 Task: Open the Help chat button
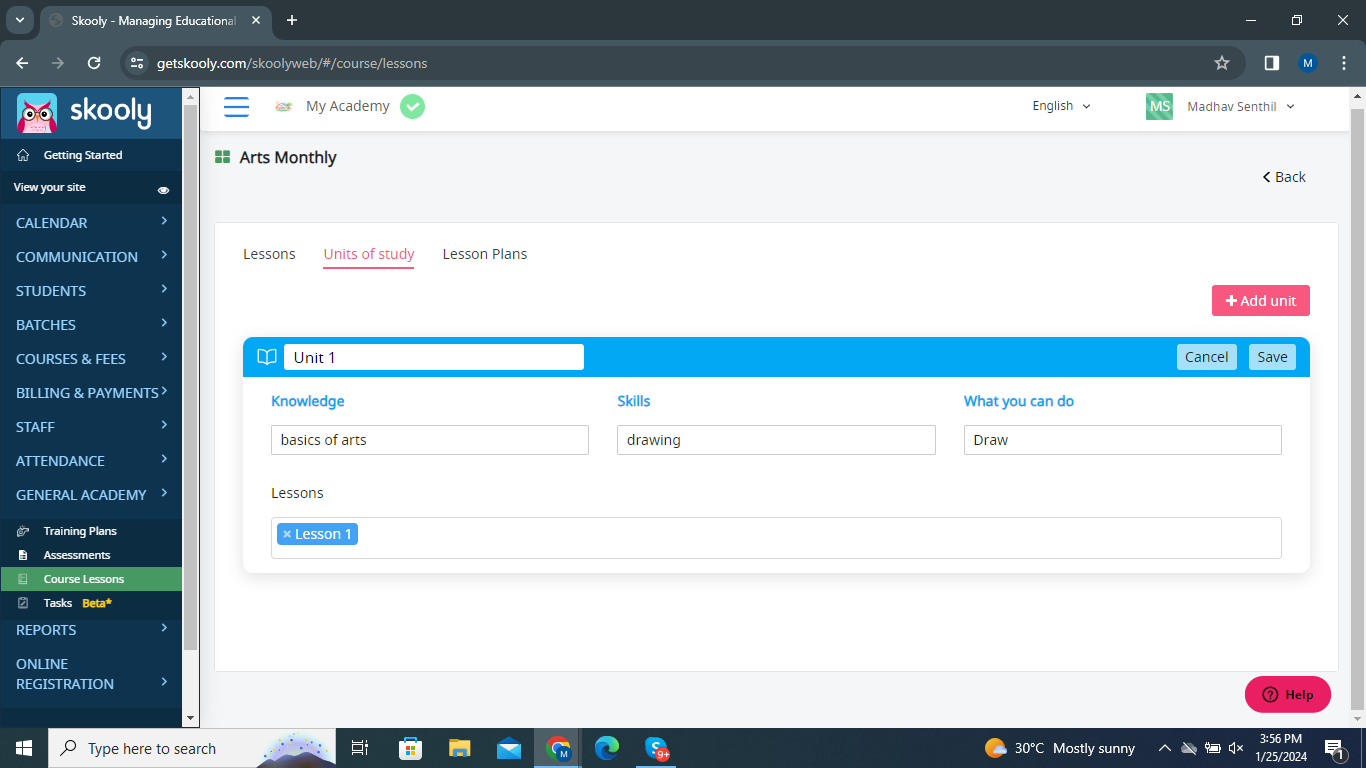point(1287,695)
